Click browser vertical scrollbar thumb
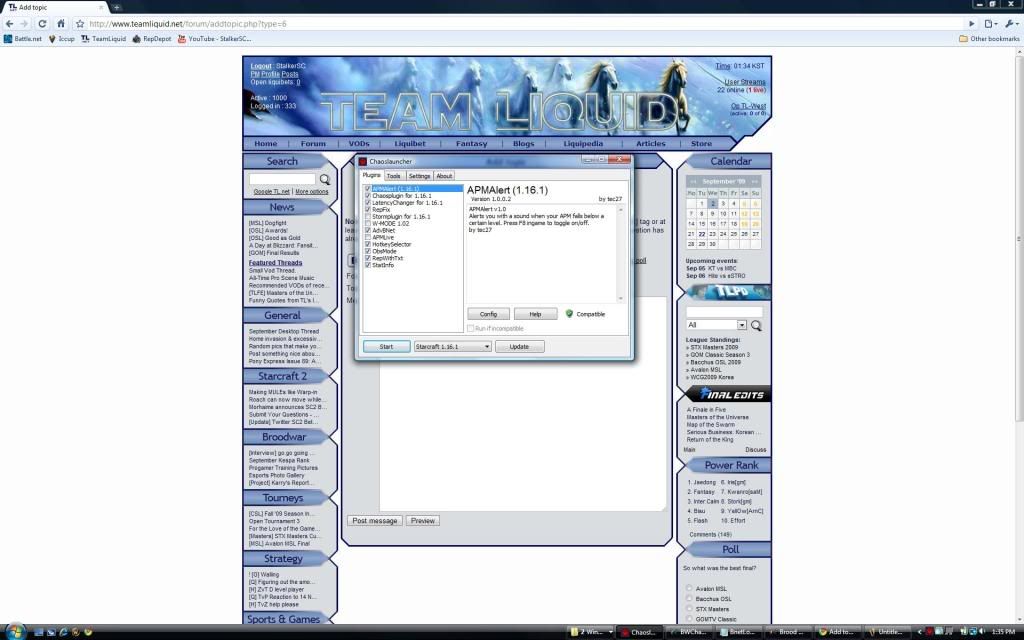The image size is (1024, 640). [x=1019, y=238]
